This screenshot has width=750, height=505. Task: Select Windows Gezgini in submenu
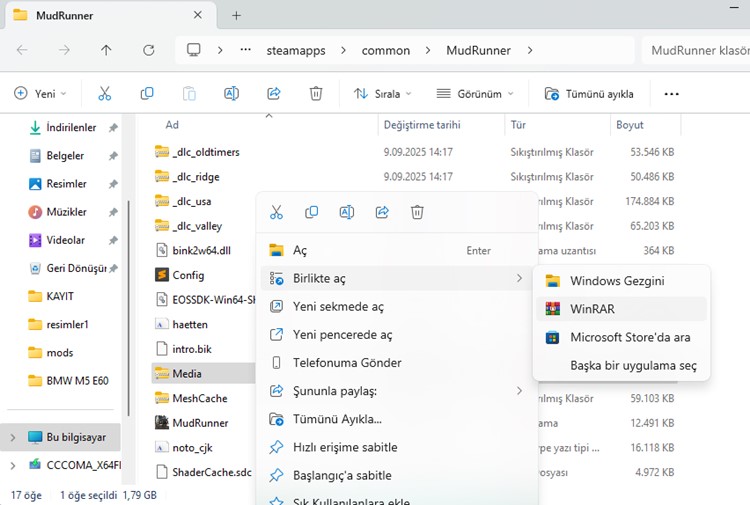[621, 281]
